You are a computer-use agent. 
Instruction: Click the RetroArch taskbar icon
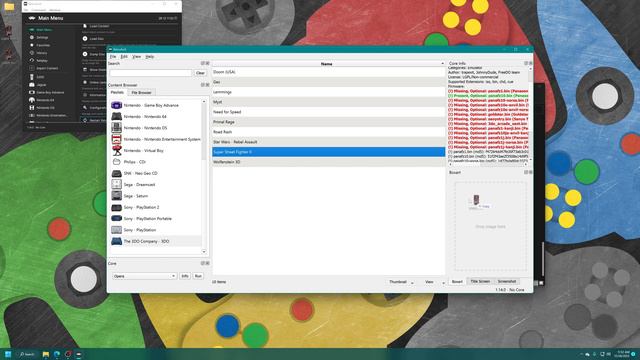(79, 354)
